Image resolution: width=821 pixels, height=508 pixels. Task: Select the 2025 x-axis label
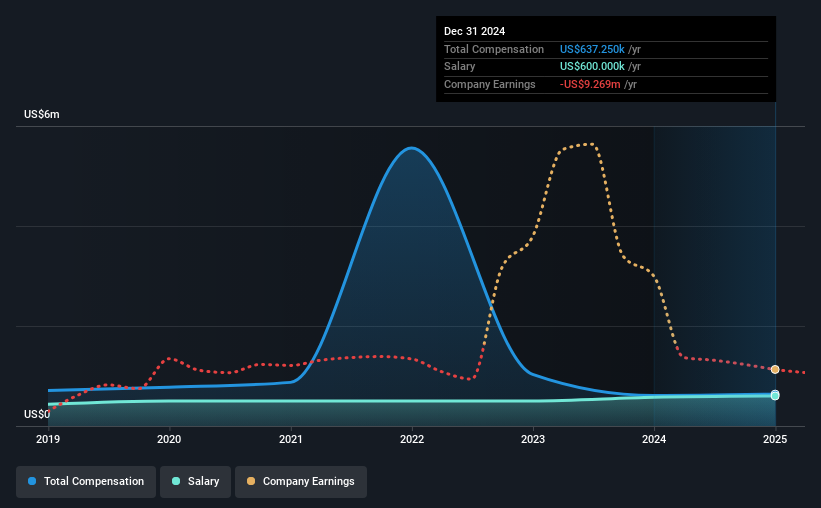pos(775,439)
